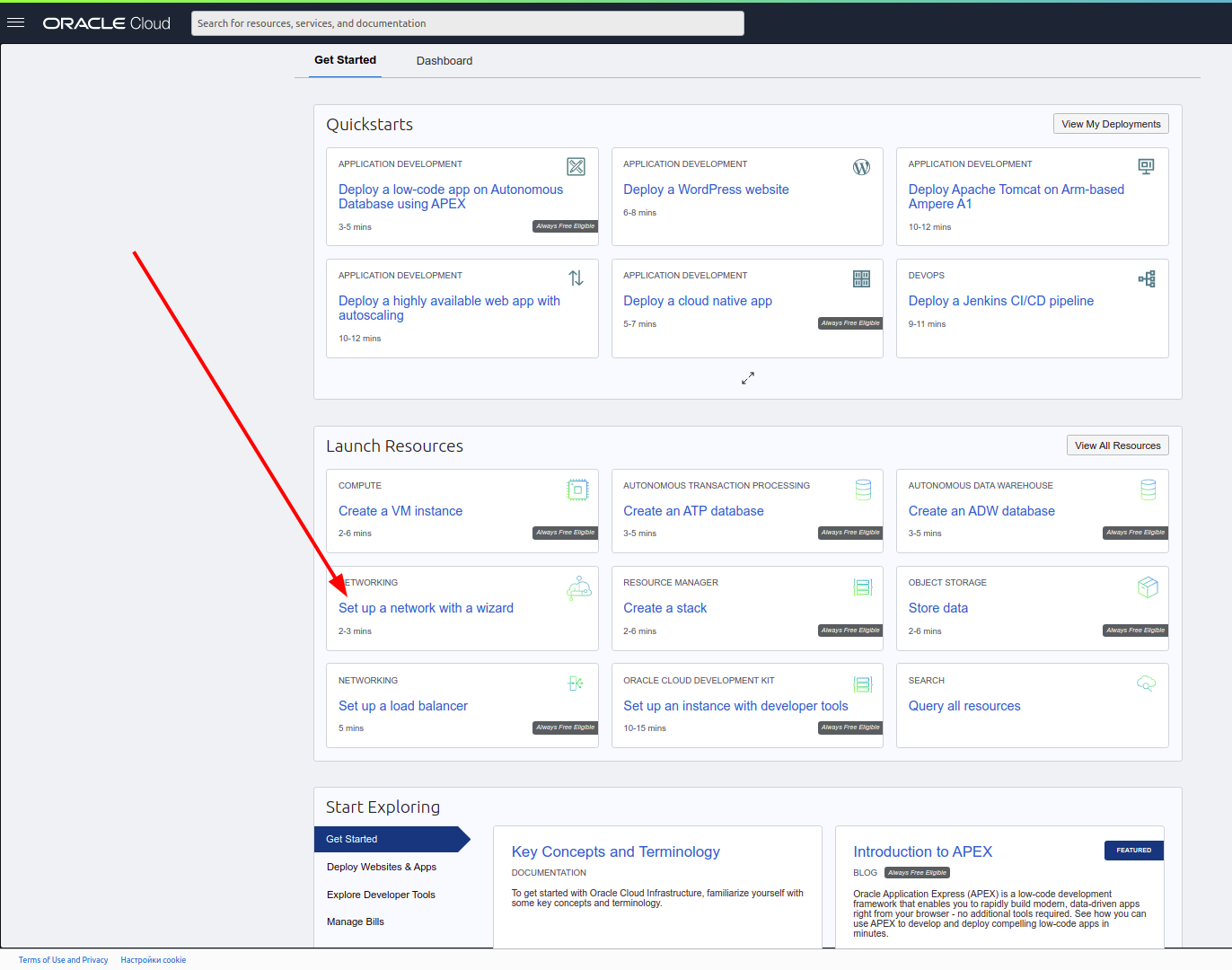Image resolution: width=1232 pixels, height=970 pixels.
Task: Click the Resource Manager stack icon
Action: (863, 587)
